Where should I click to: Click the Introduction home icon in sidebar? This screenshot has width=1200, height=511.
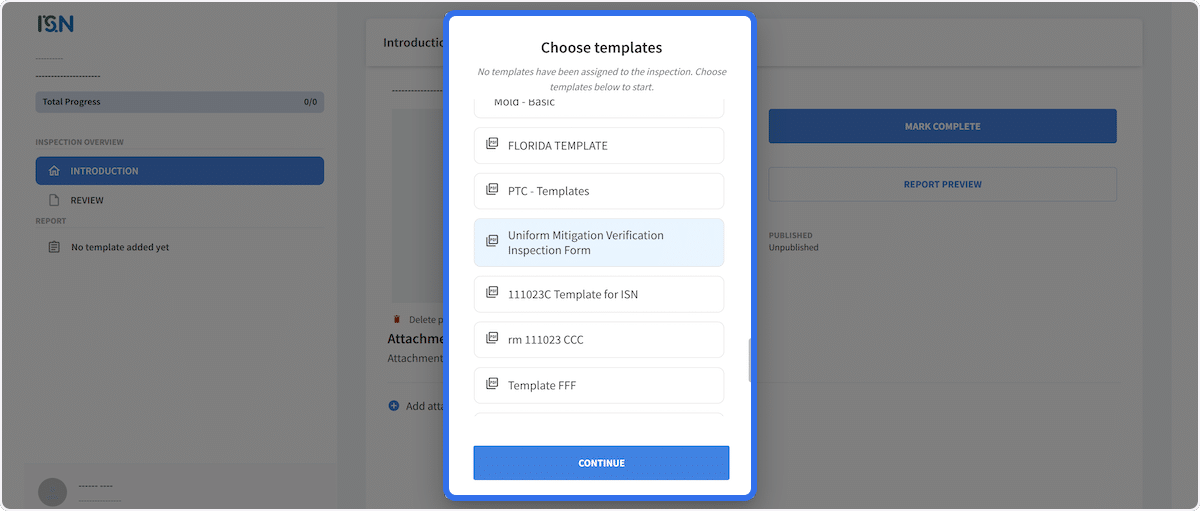[x=54, y=171]
